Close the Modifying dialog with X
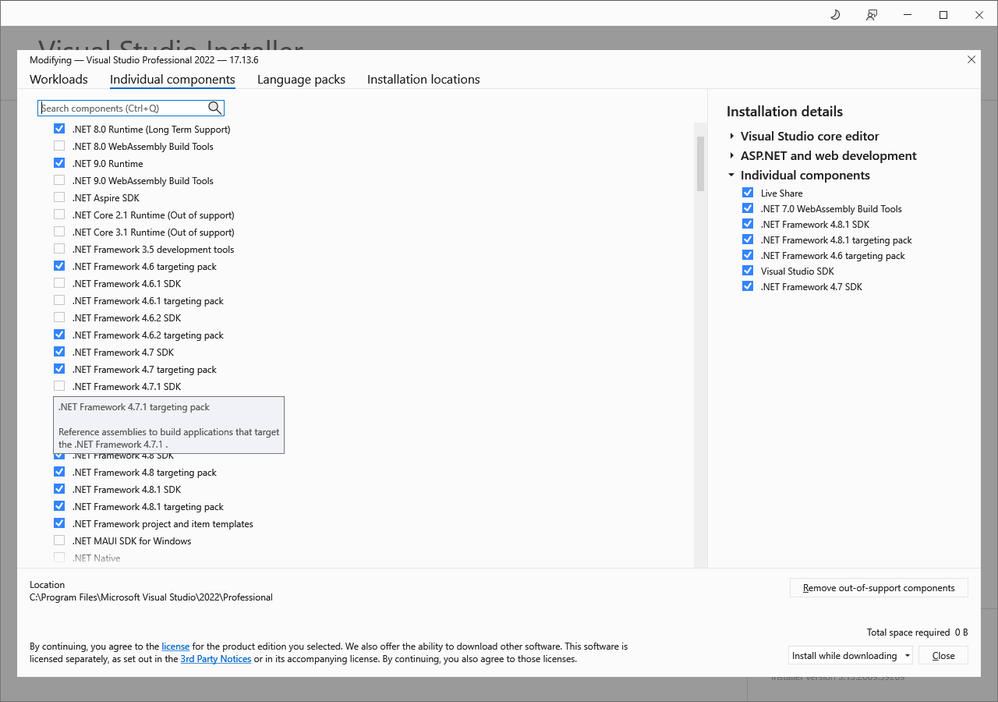The height and width of the screenshot is (702, 998). [971, 60]
